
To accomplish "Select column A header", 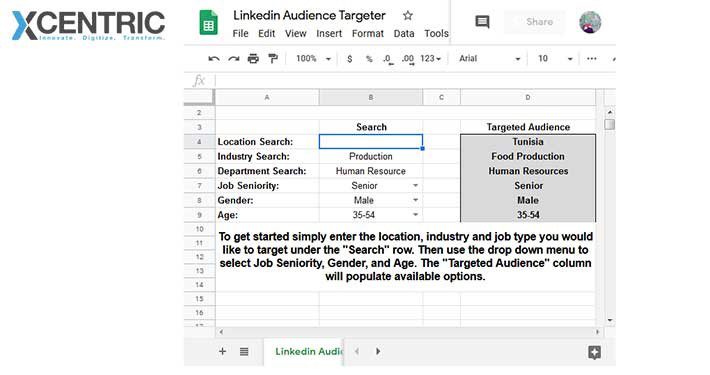I will click(x=267, y=97).
